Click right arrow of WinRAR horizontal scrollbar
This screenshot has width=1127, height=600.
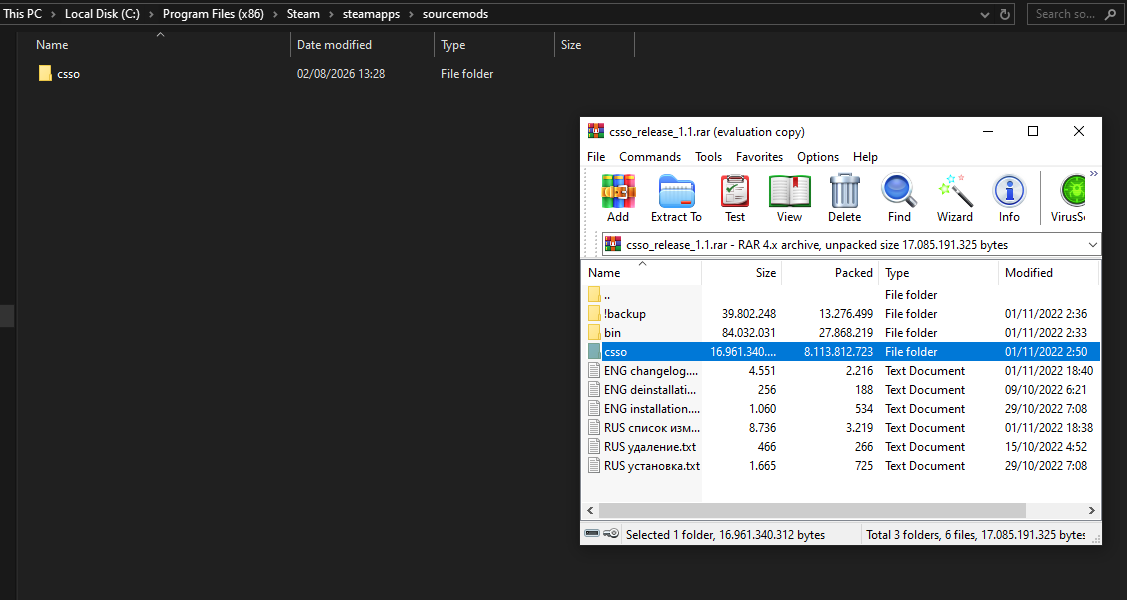[x=1092, y=510]
